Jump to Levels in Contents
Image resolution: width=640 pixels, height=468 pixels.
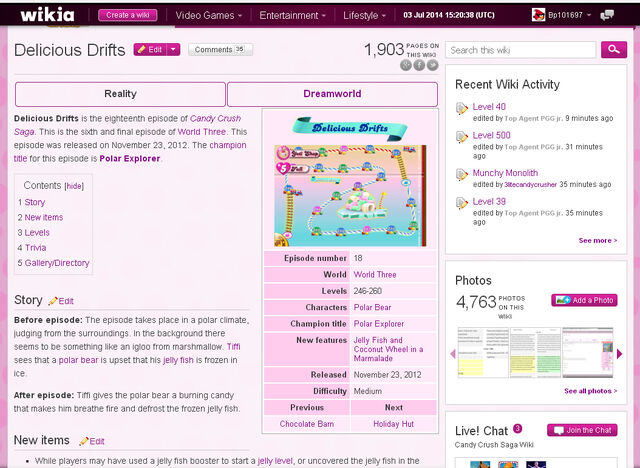click(x=37, y=233)
